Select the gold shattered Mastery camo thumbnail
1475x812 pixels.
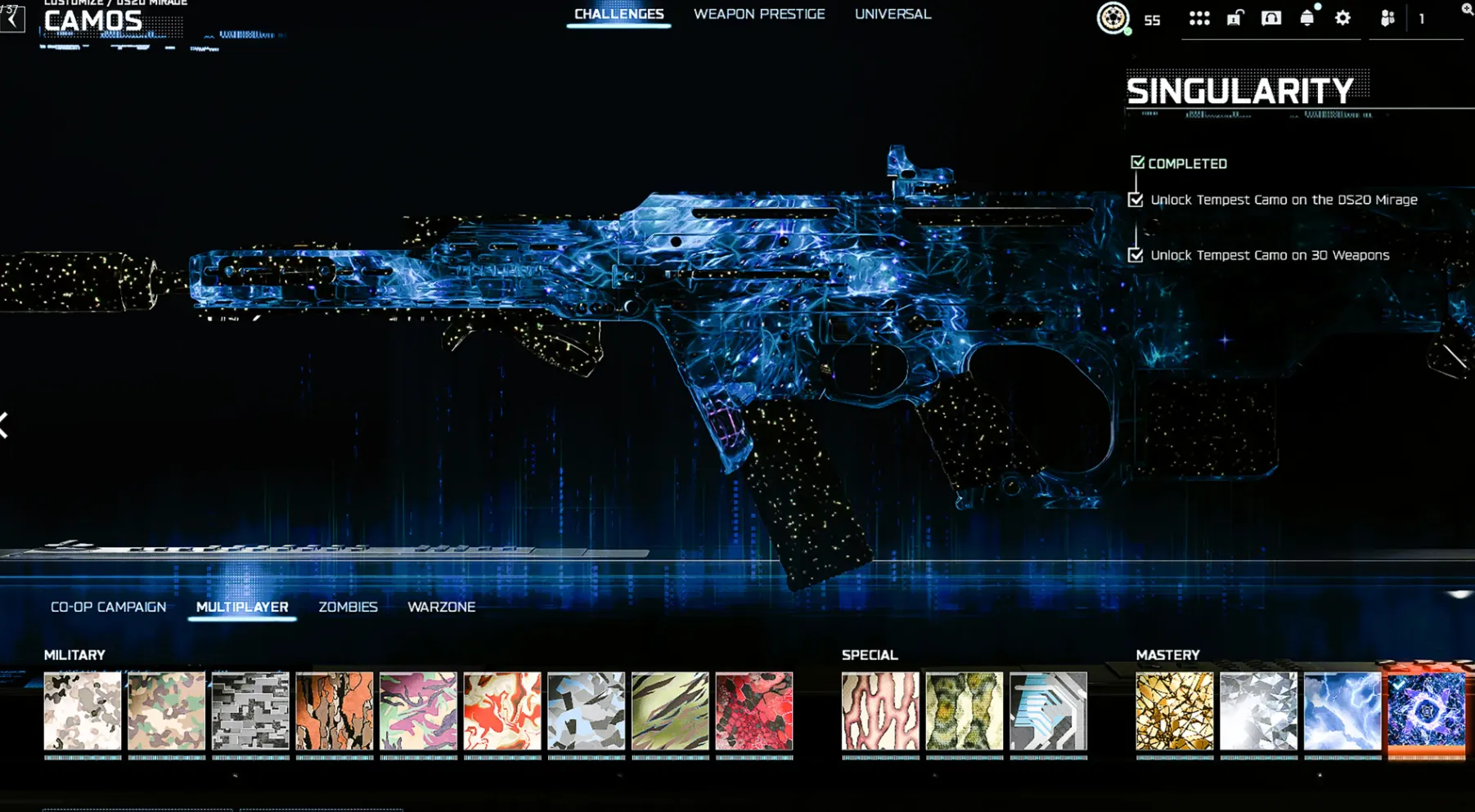coord(1174,711)
